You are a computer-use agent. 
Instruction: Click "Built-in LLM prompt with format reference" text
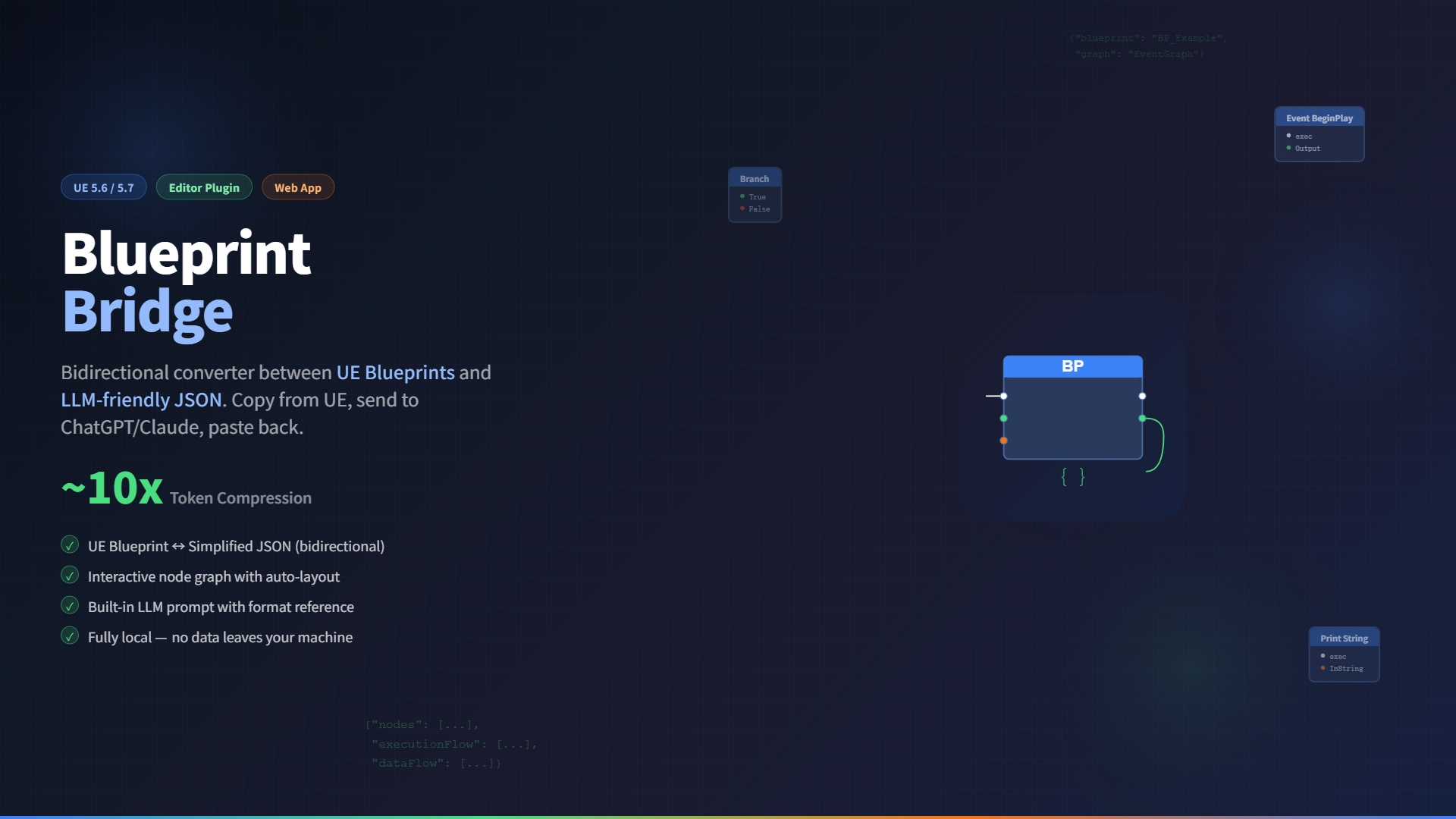tap(221, 607)
